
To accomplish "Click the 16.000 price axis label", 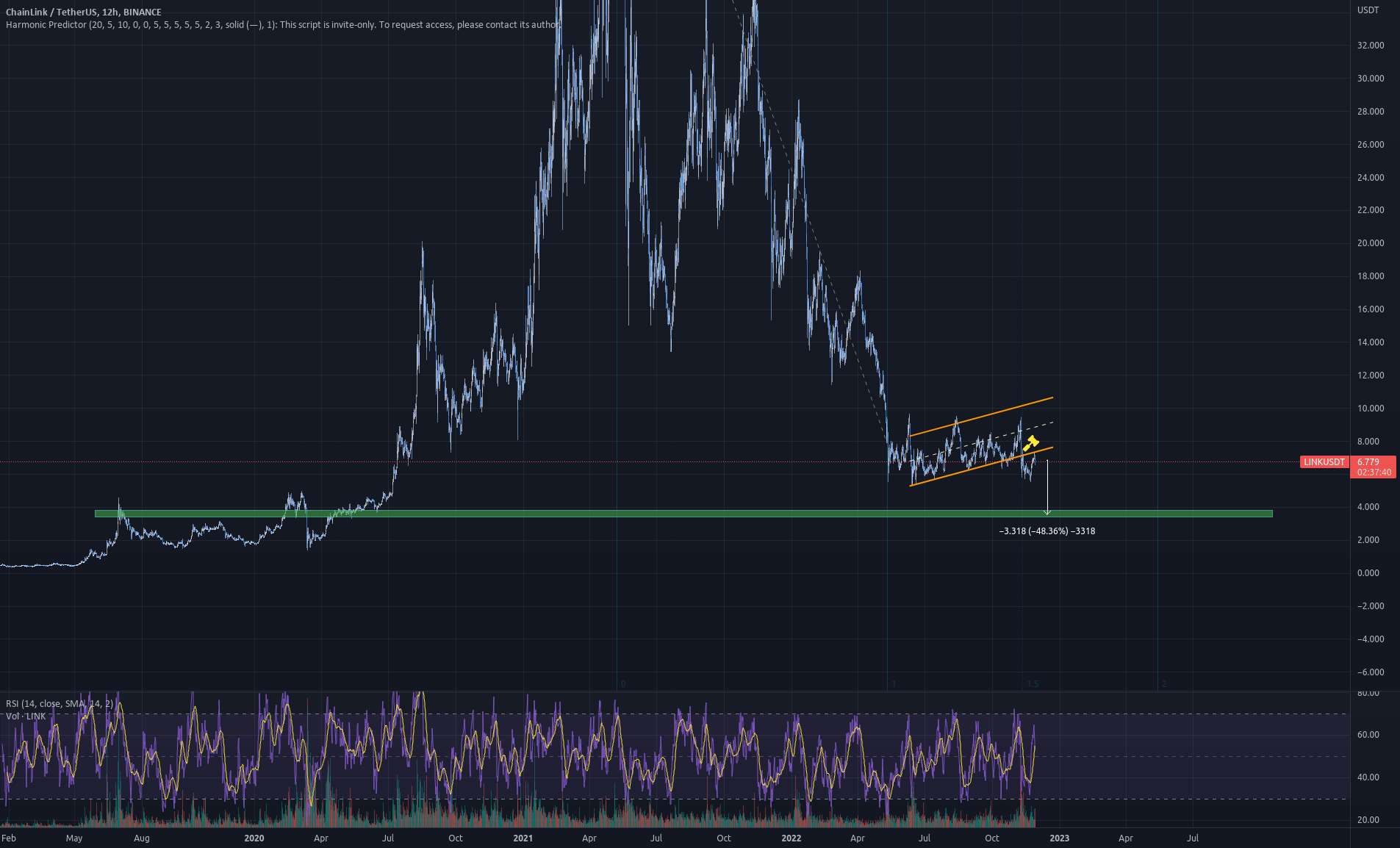I will [1371, 309].
